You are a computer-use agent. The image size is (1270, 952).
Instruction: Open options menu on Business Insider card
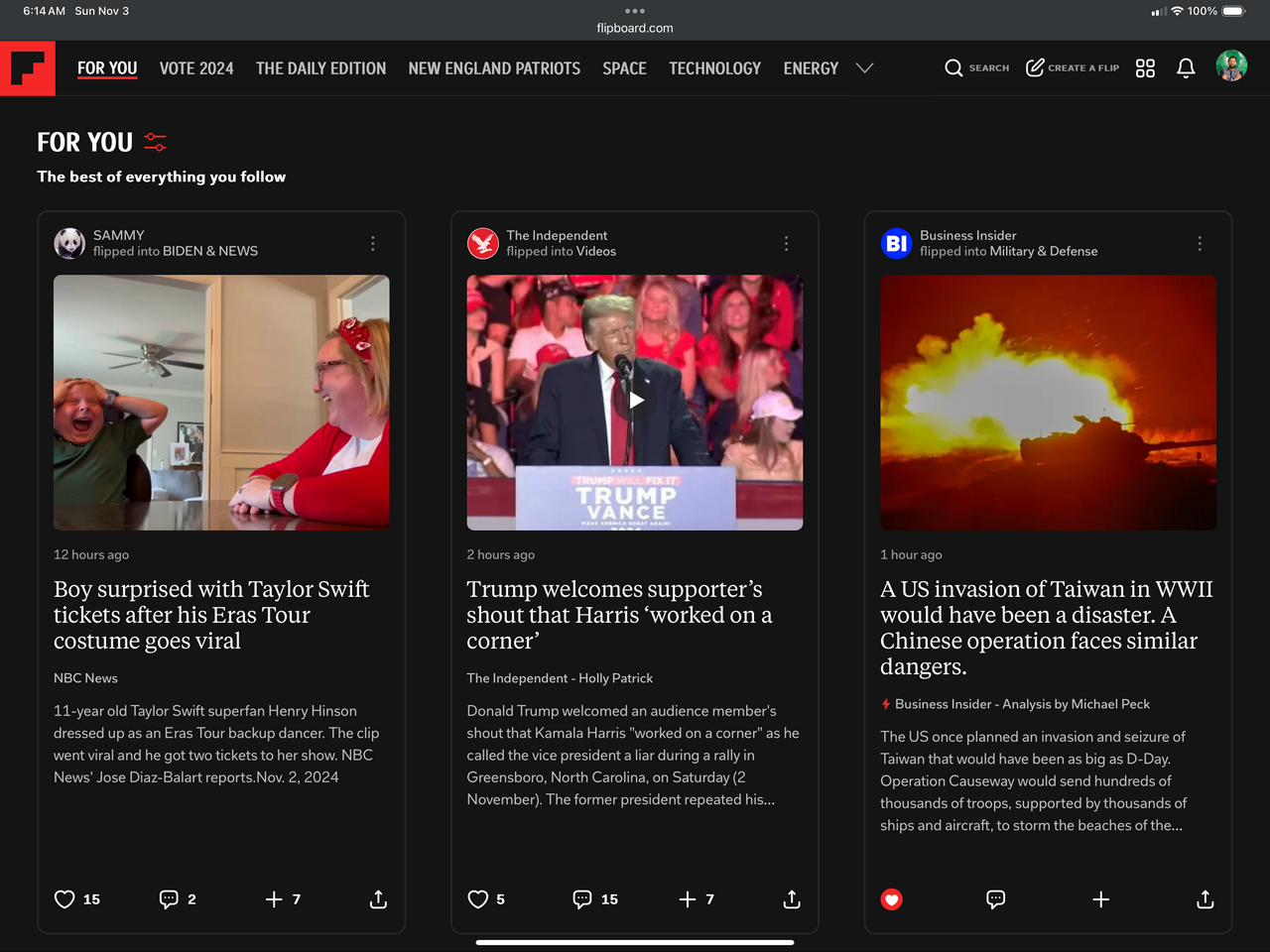click(1200, 243)
